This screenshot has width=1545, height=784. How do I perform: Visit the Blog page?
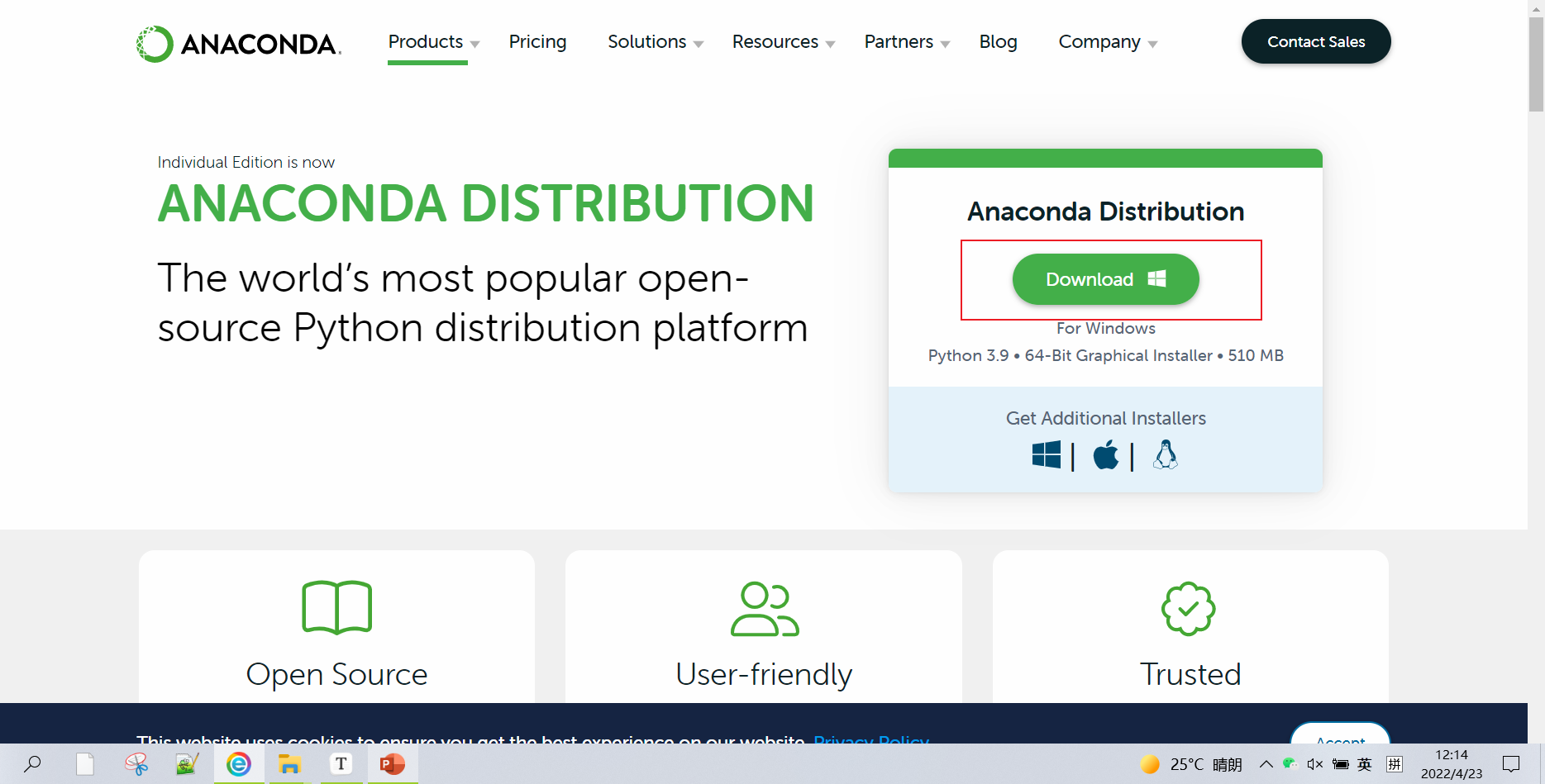point(998,41)
